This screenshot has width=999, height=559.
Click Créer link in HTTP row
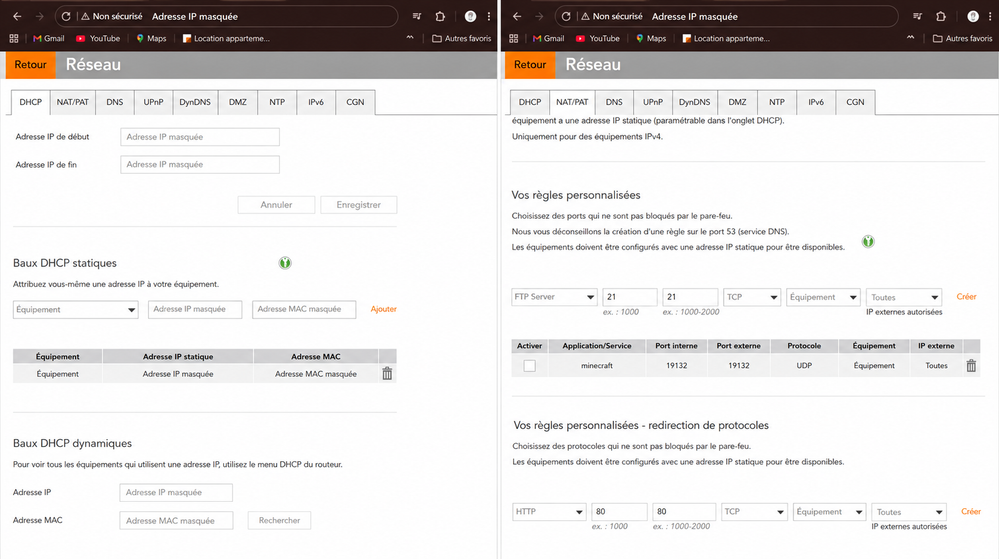tap(971, 511)
